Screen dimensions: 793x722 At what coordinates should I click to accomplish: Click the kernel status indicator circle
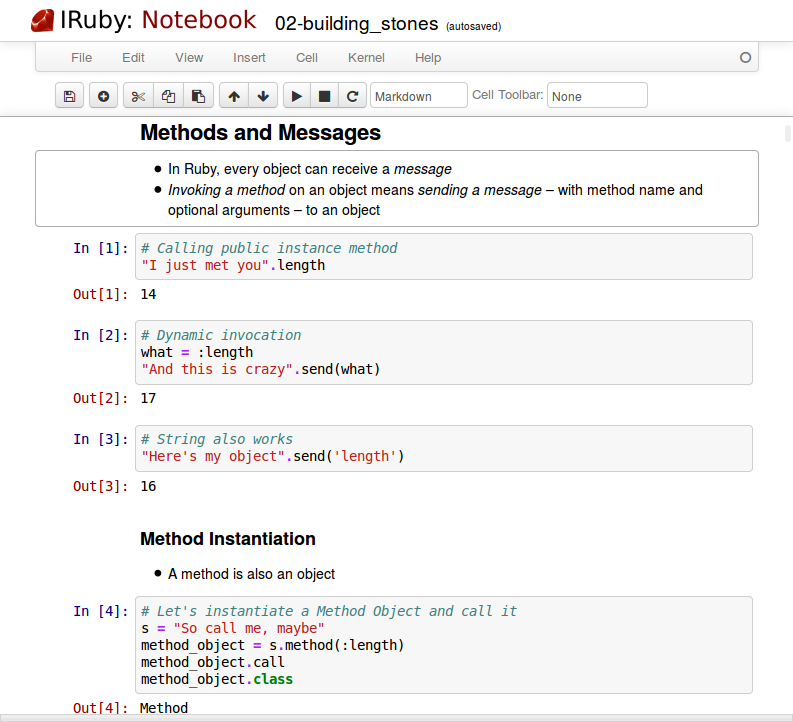click(x=745, y=58)
